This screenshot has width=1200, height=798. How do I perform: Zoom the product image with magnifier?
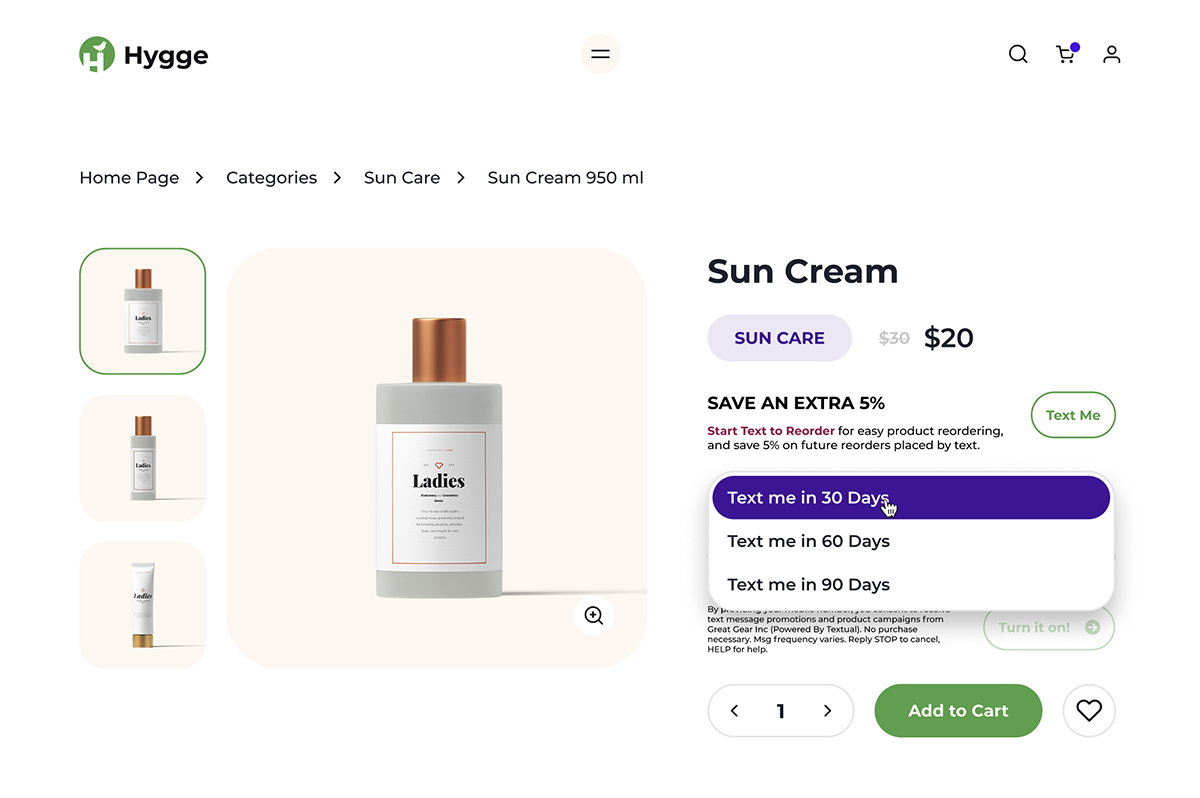(594, 616)
